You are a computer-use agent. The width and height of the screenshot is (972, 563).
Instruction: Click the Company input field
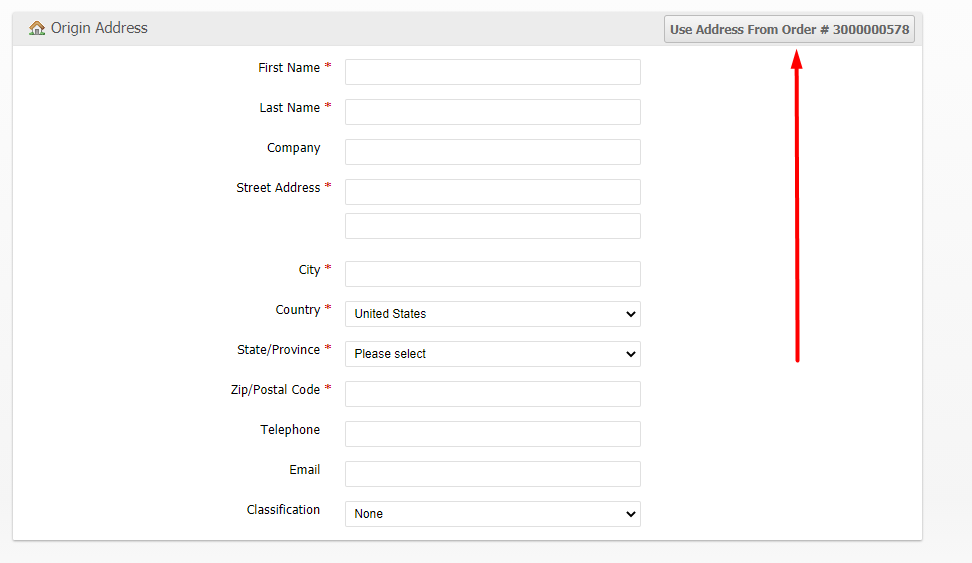pyautogui.click(x=493, y=152)
